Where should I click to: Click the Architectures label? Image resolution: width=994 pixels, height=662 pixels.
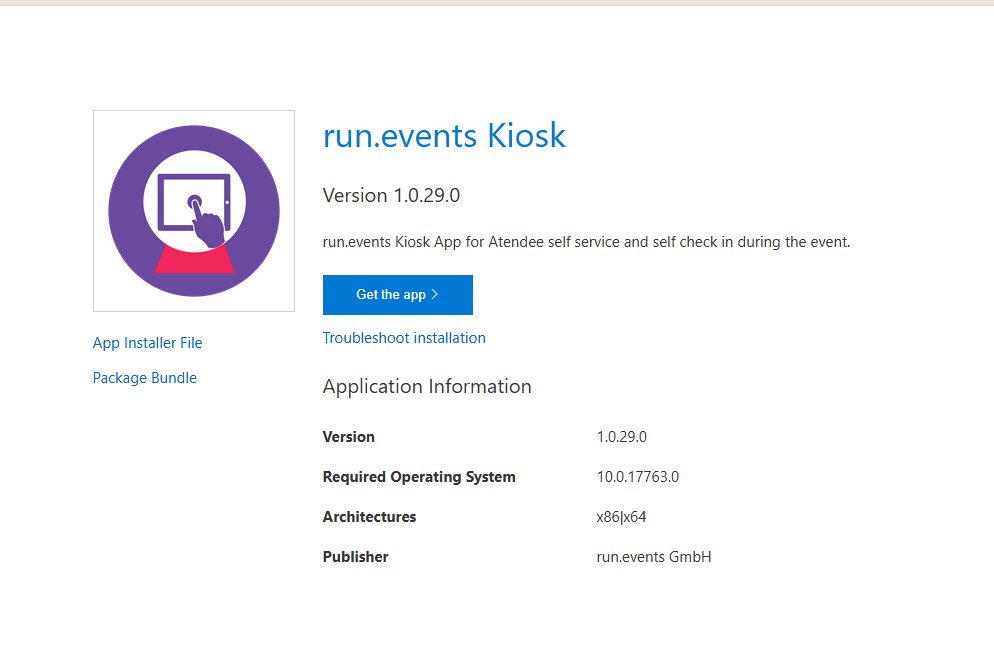pyautogui.click(x=370, y=517)
